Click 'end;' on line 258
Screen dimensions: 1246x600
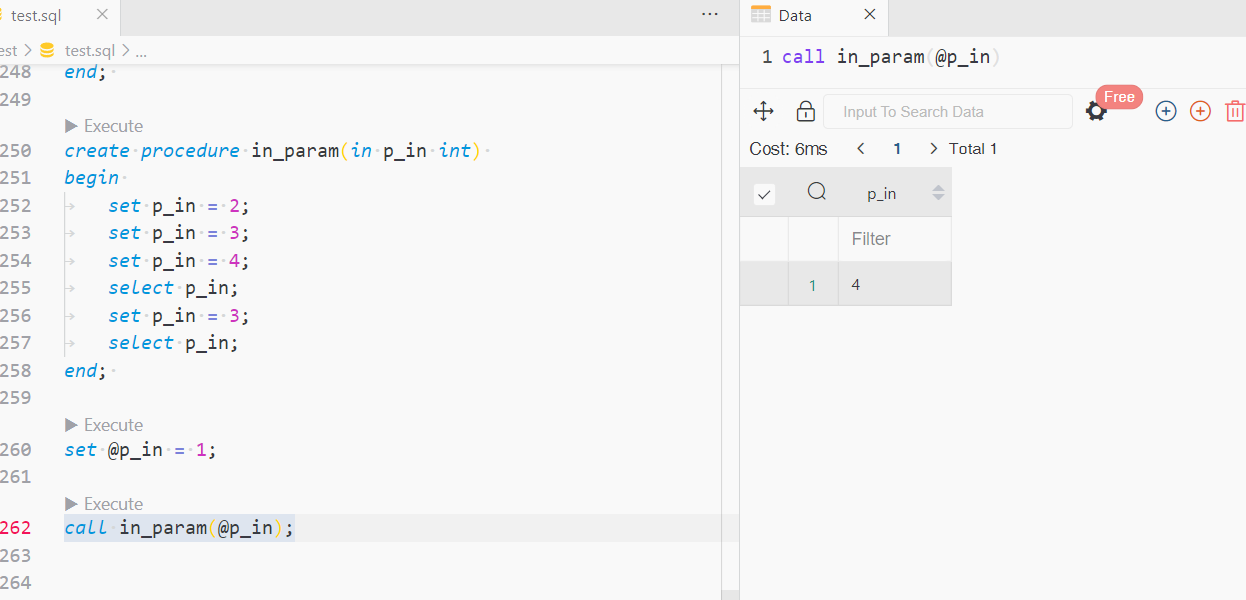pos(85,371)
